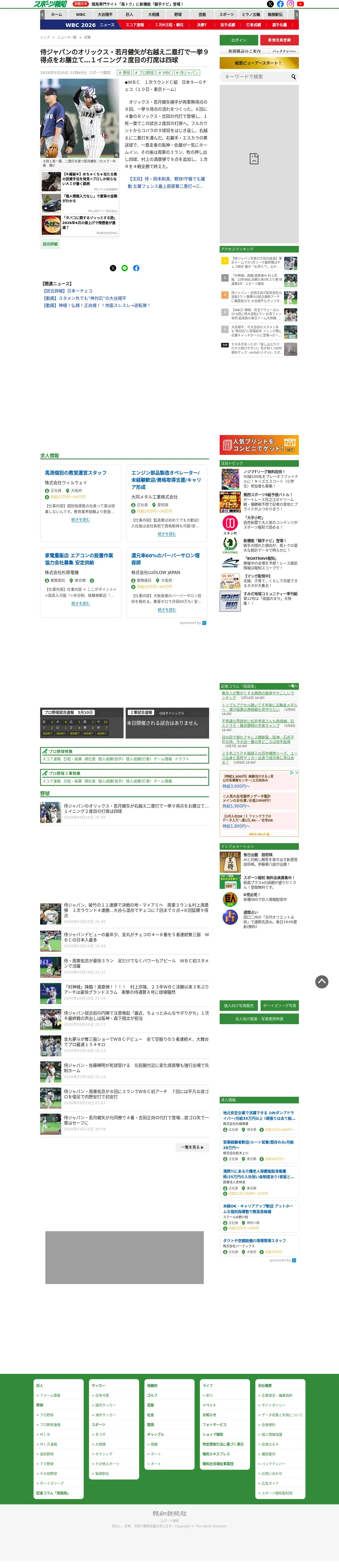Image resolution: width=339 pixels, height=1568 pixels.
Task: Open 順位表 in the プロ野球2軍特集 box
Action: pyautogui.click(x=90, y=781)
